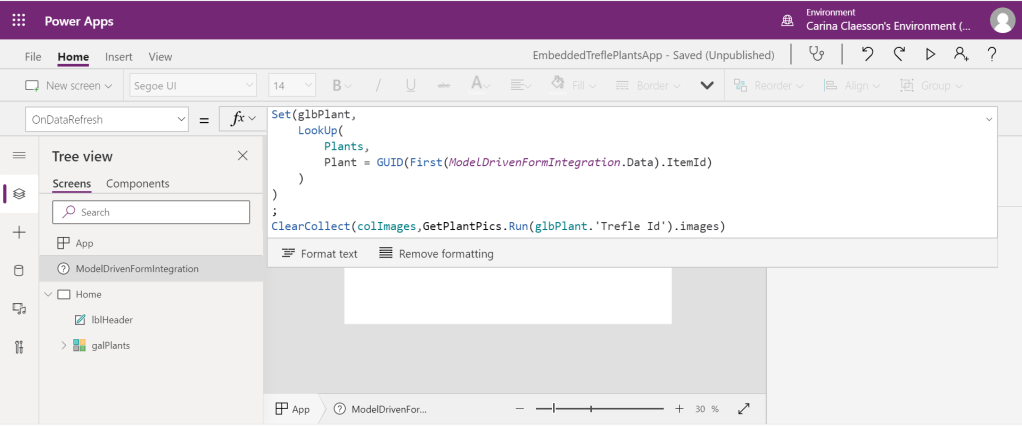The height and width of the screenshot is (426, 1022).
Task: Expand the galPlants tree node
Action: (x=65, y=345)
